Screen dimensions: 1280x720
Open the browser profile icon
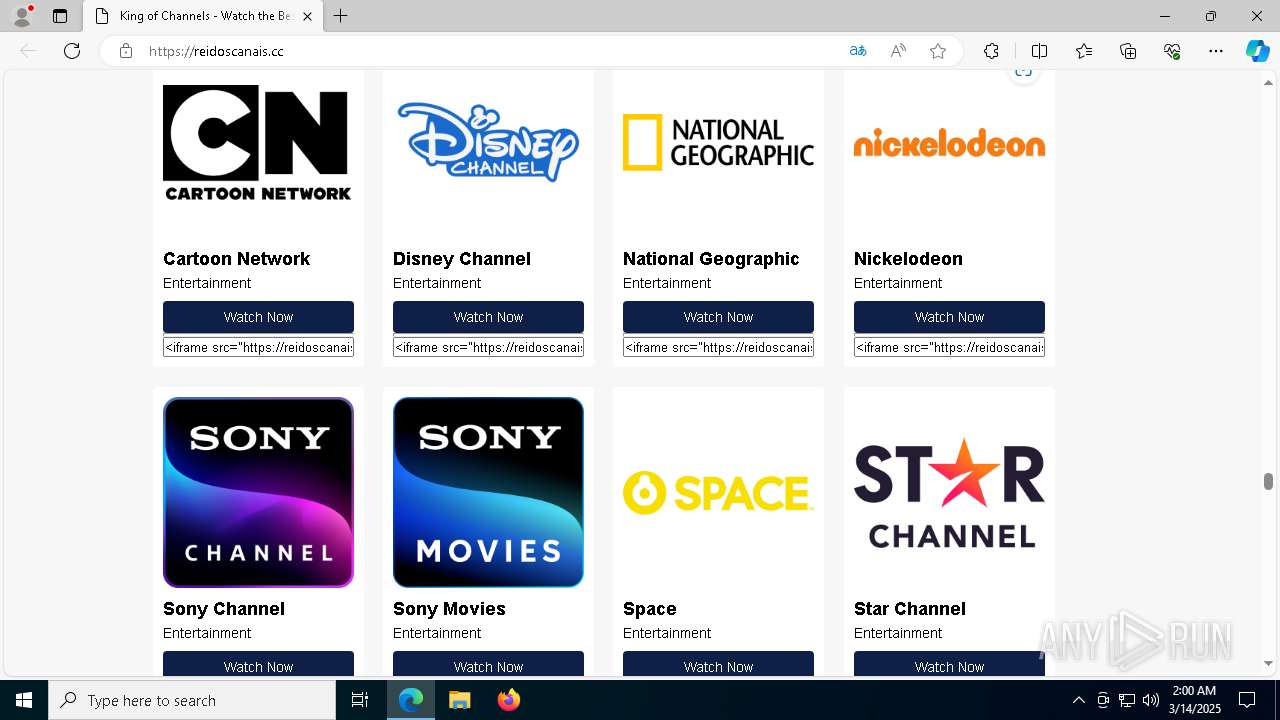[22, 16]
